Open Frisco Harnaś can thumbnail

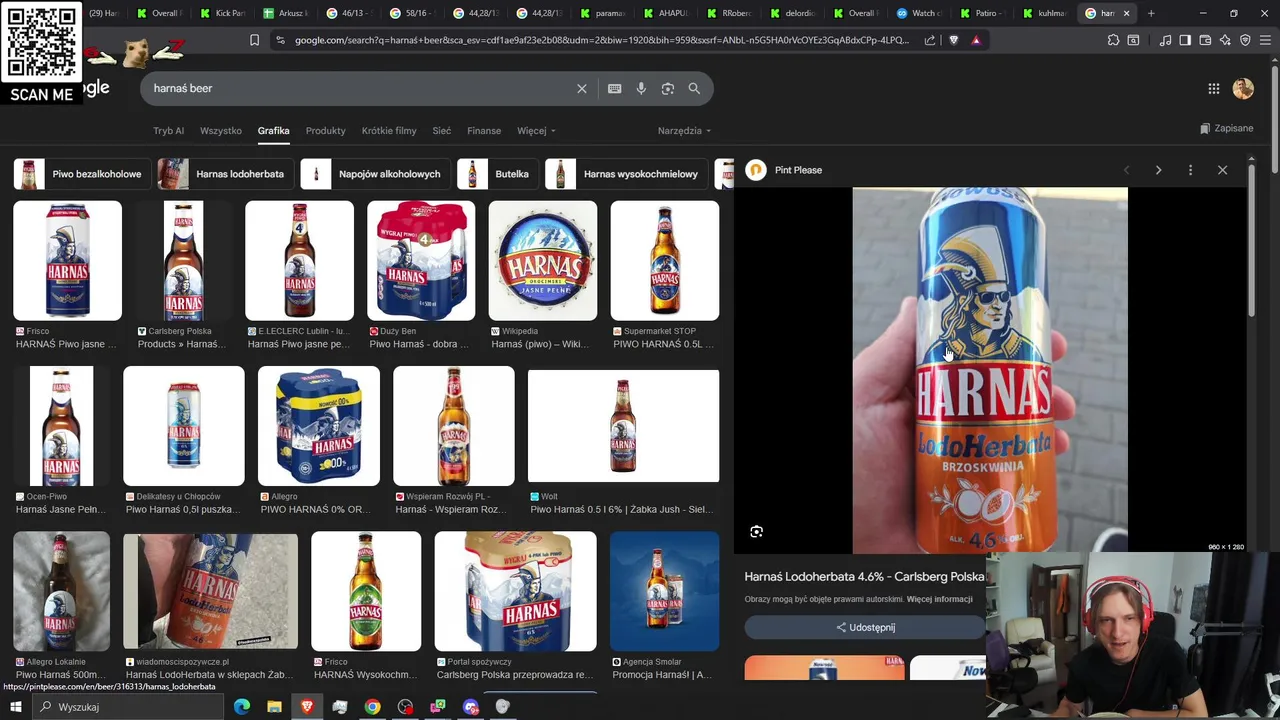click(67, 261)
